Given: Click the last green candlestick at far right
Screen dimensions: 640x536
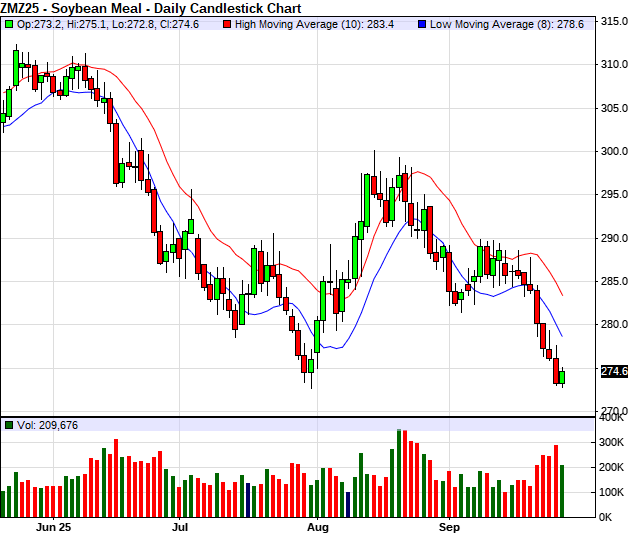Looking at the screenshot, I should [562, 377].
